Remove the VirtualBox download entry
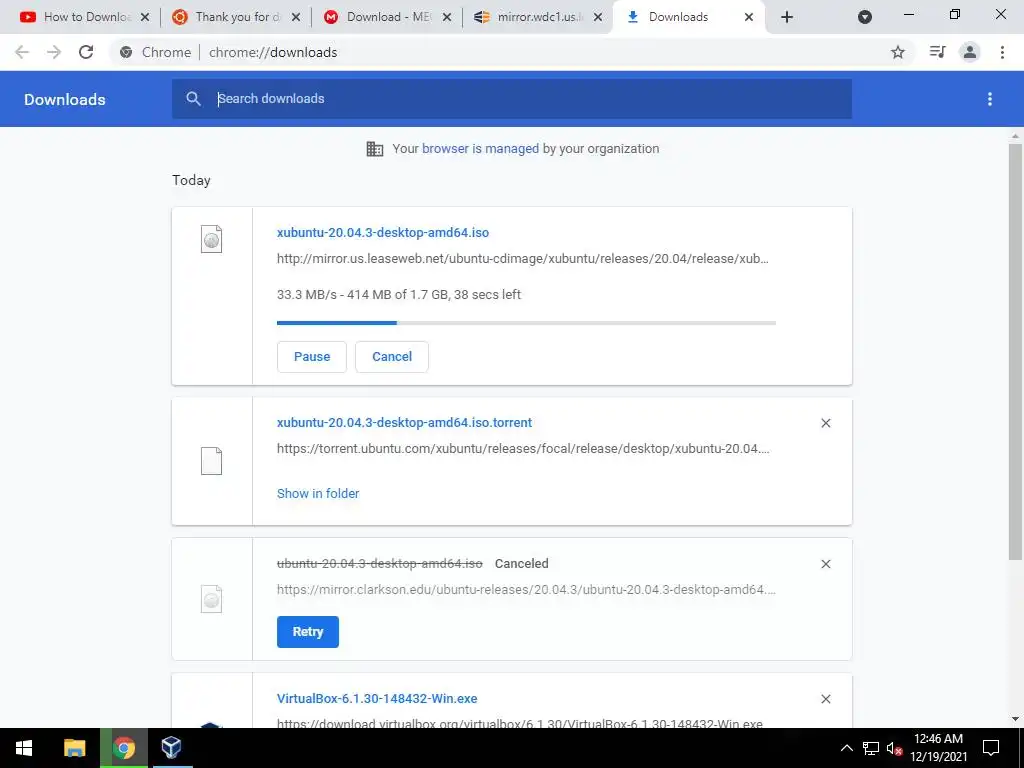Screen dimensions: 1024x768 click(825, 699)
